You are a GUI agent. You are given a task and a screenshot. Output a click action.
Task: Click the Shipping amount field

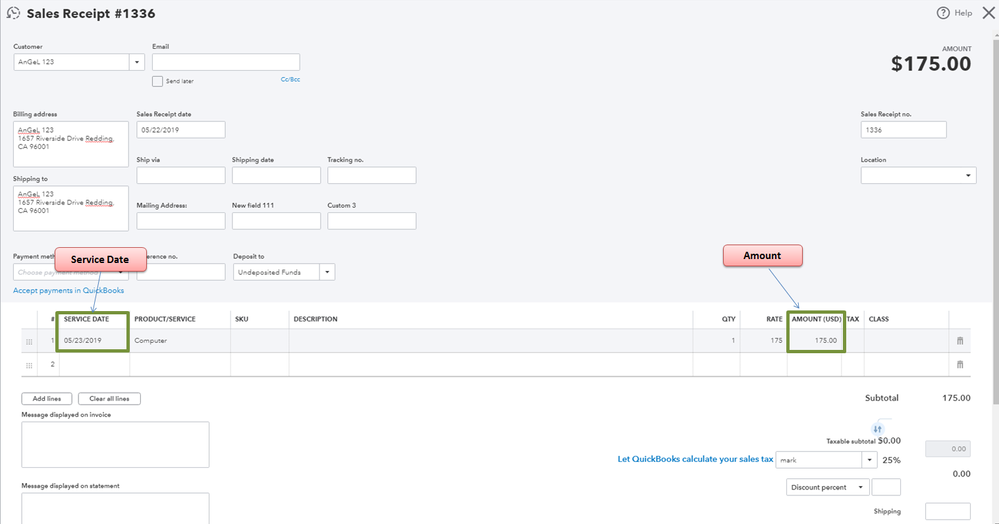pos(948,511)
